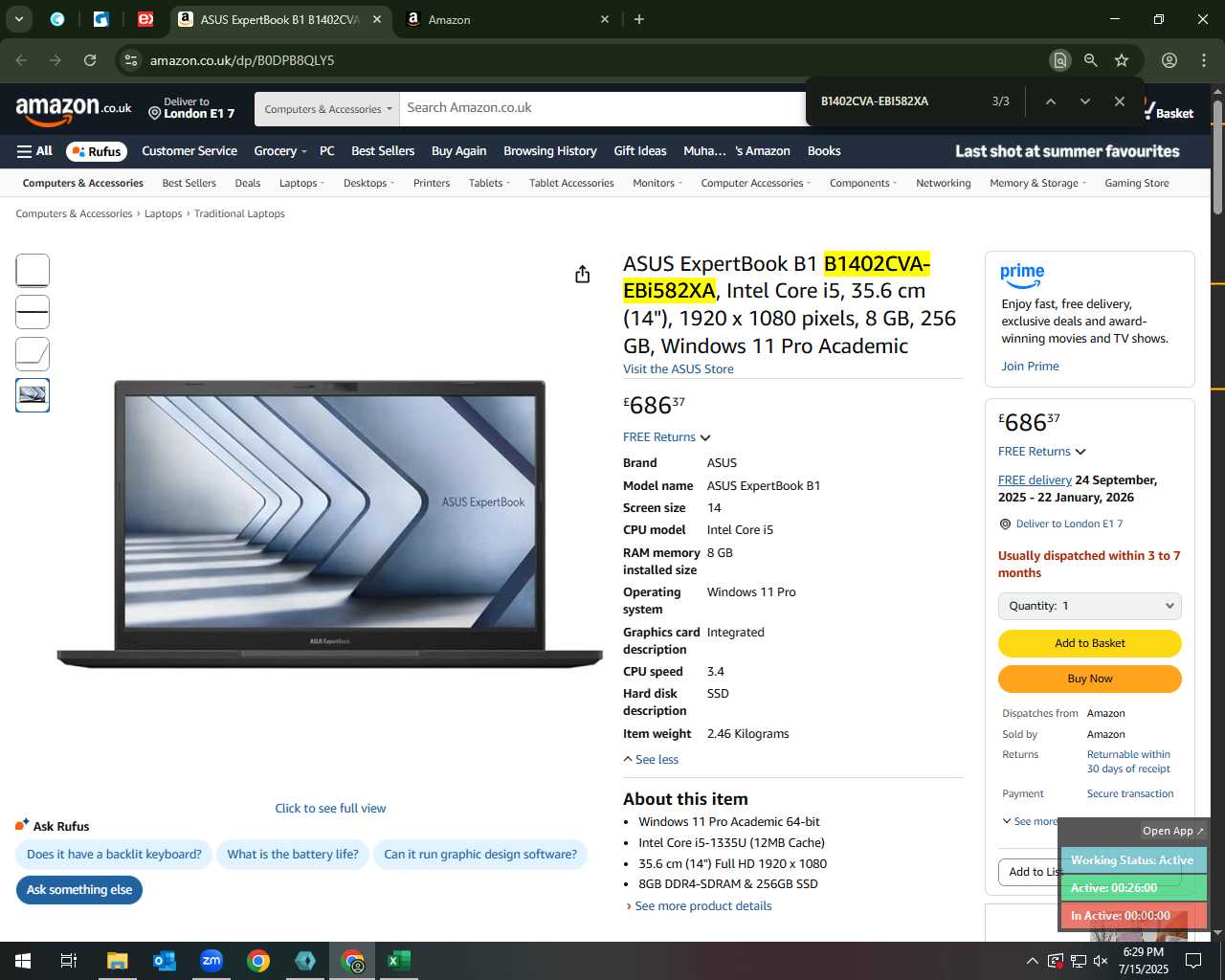Open Chrome three-dot menu
This screenshot has width=1225, height=980.
pos(1204,60)
